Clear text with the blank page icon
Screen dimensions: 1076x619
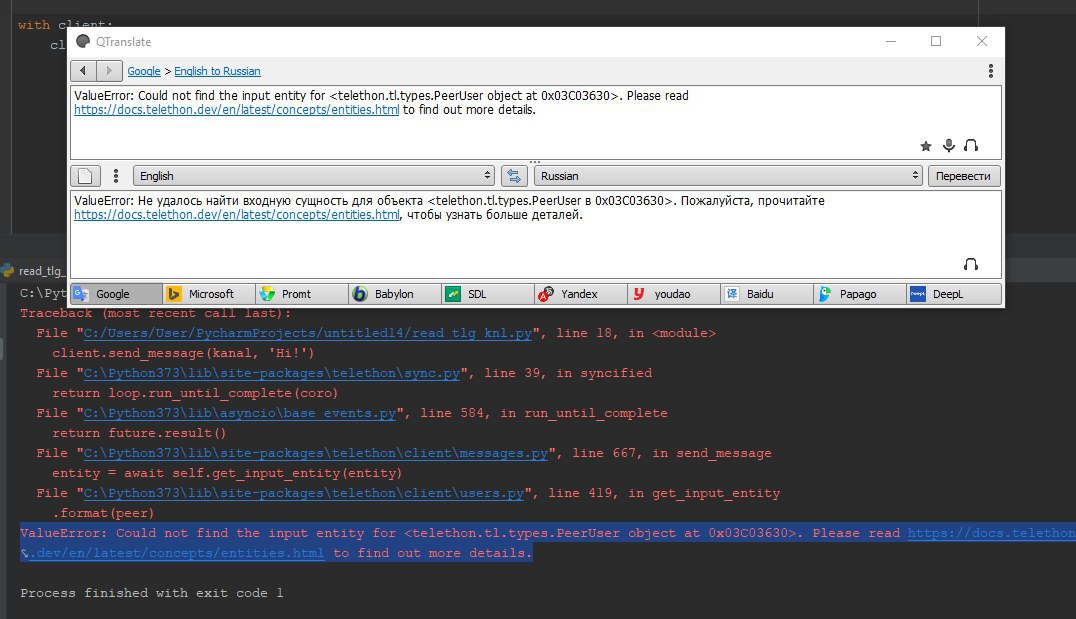tap(85, 176)
